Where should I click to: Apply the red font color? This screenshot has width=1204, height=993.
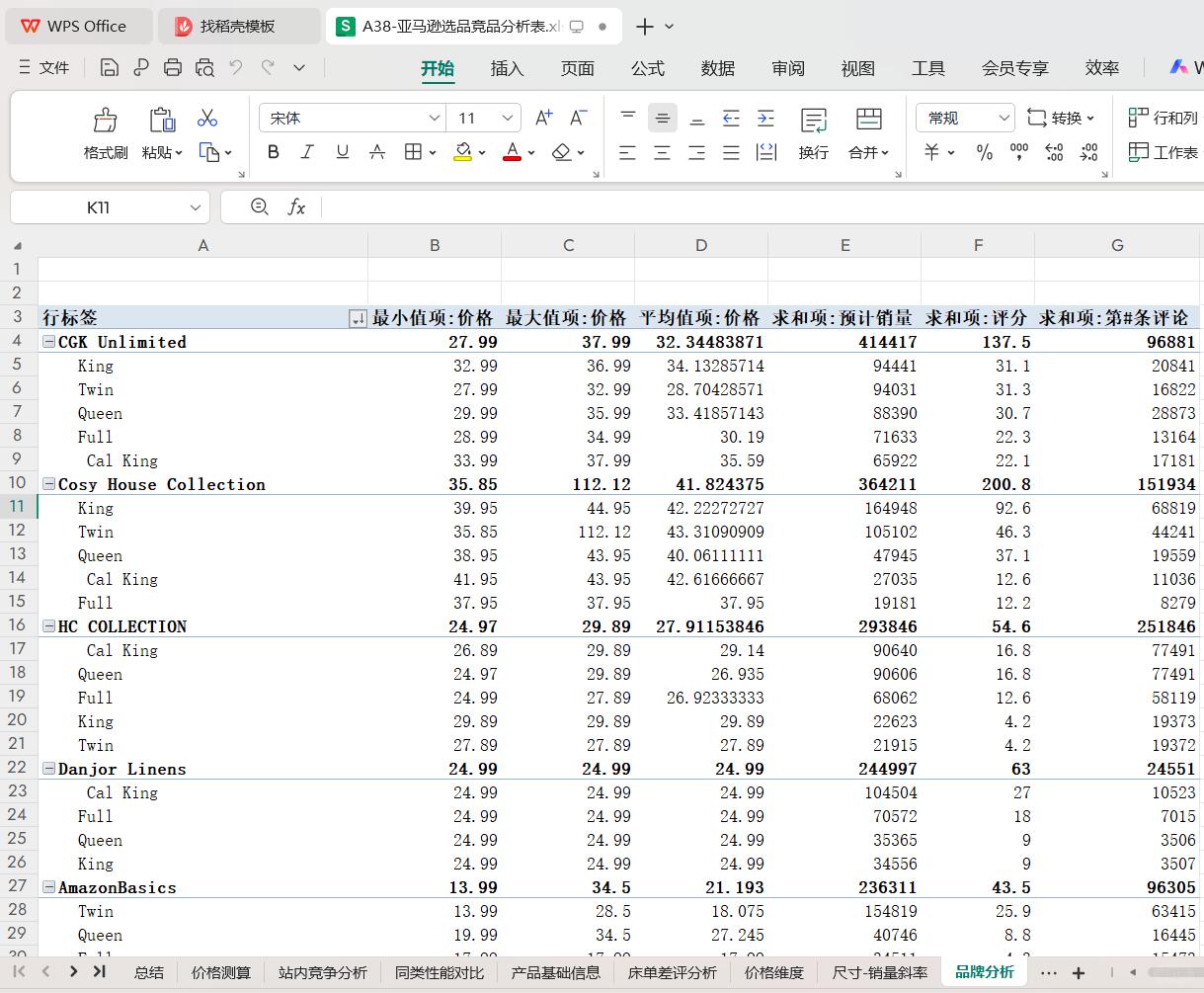[x=512, y=152]
